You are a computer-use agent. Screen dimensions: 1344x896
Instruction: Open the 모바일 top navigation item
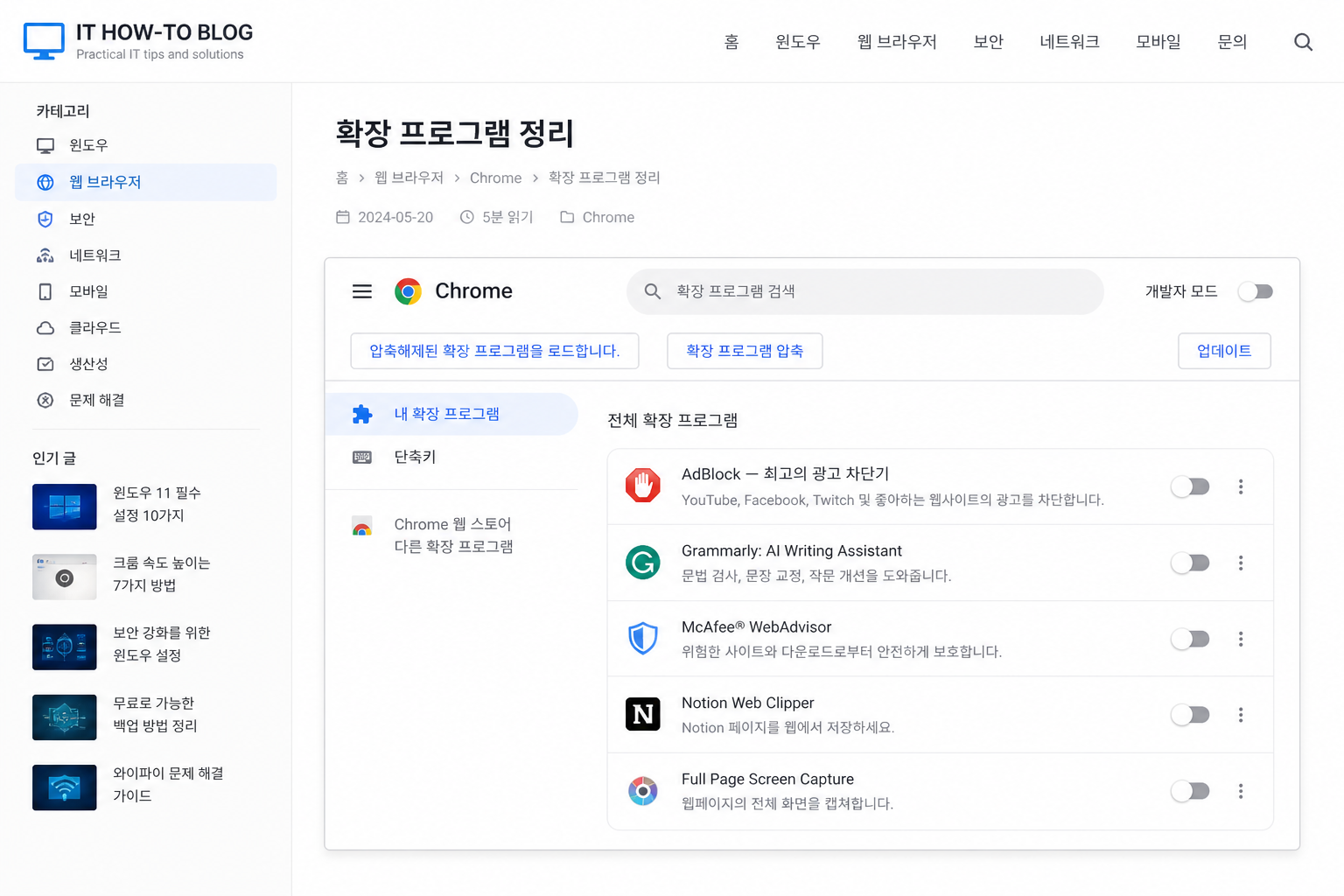click(x=1158, y=42)
